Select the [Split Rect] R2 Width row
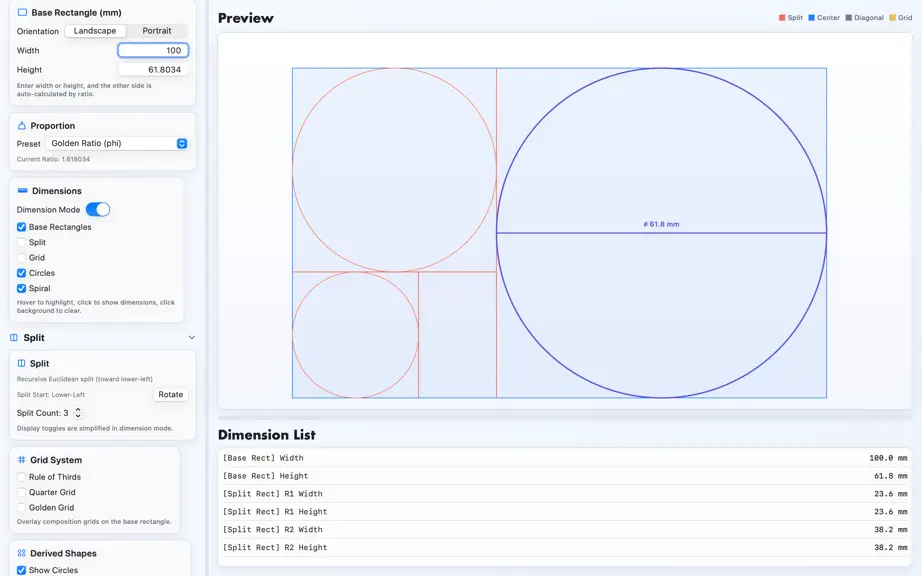This screenshot has height=576, width=922. tap(564, 530)
